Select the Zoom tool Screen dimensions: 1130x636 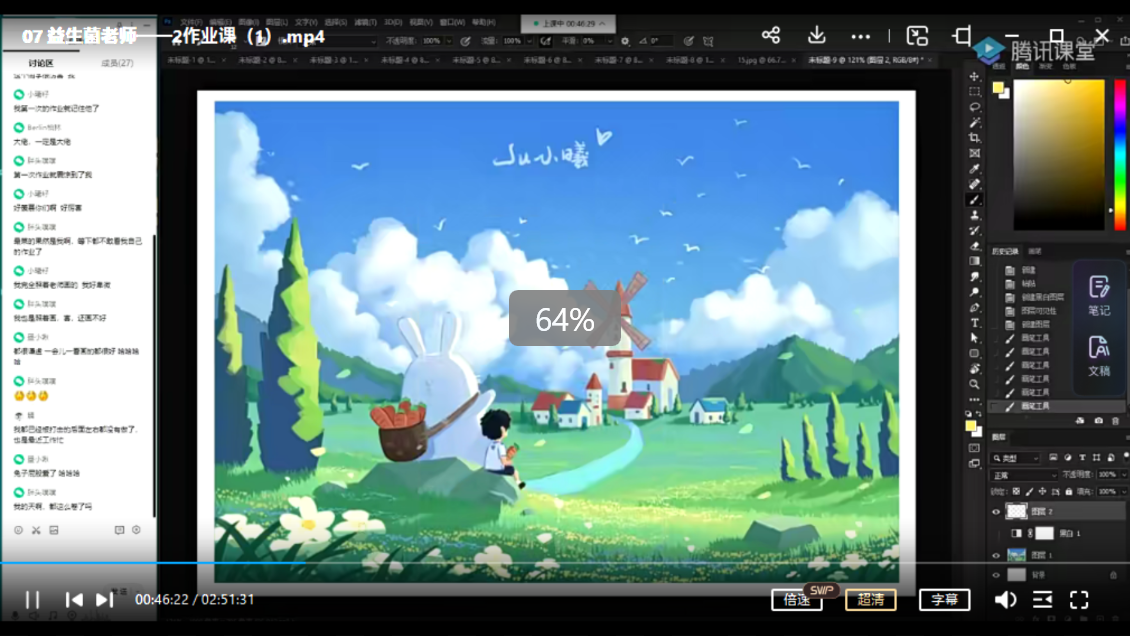pyautogui.click(x=974, y=385)
